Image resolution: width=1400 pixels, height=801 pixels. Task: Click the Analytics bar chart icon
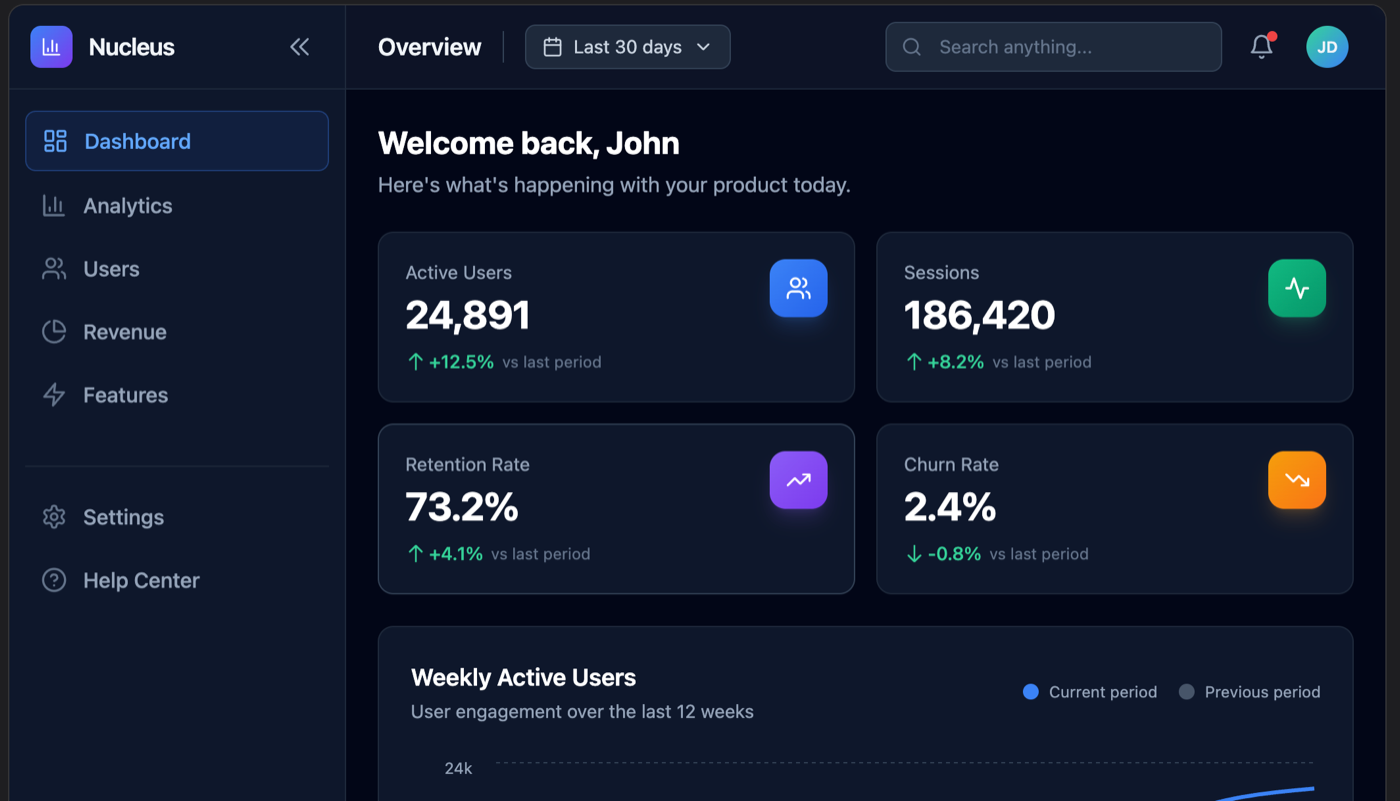[x=54, y=206]
